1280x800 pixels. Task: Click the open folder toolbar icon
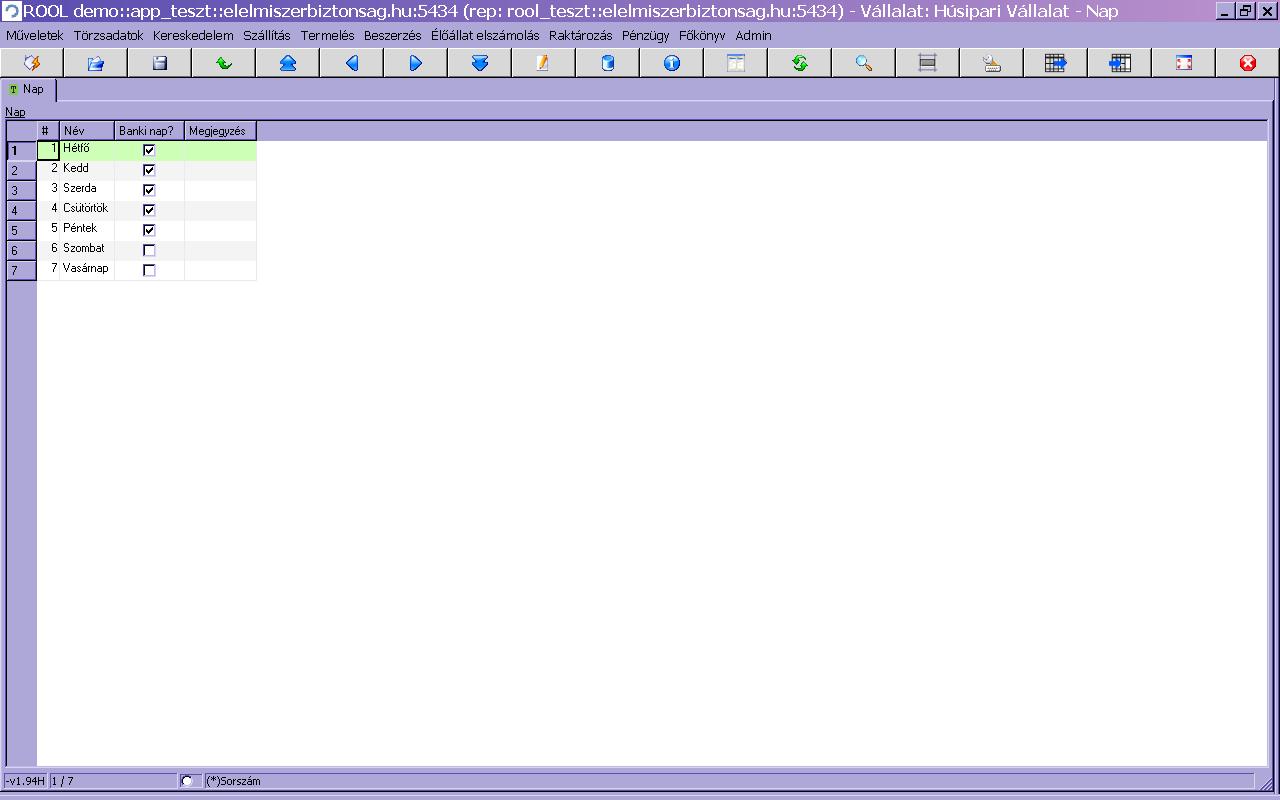point(96,63)
